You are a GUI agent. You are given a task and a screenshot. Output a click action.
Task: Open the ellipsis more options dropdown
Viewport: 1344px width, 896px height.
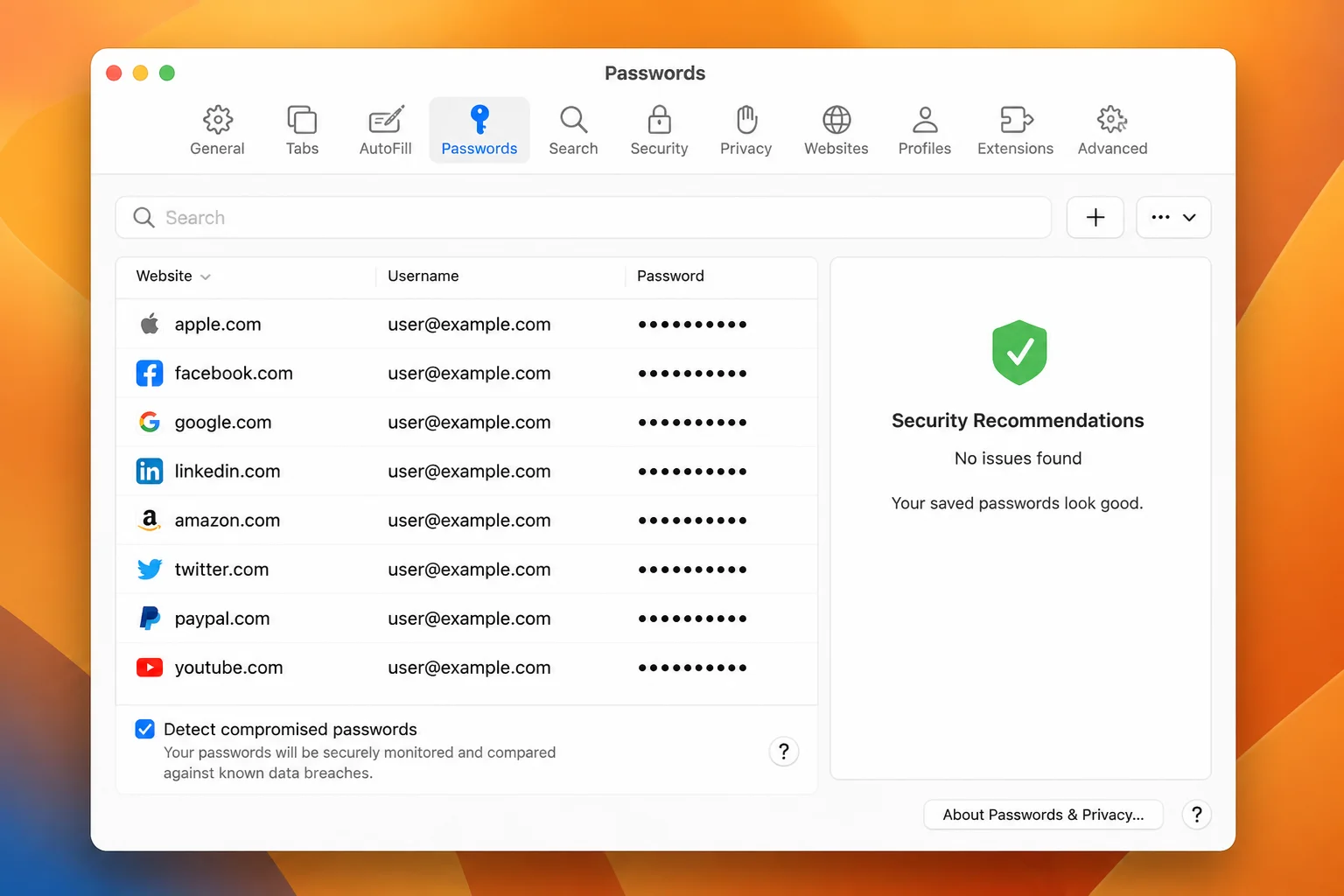click(x=1173, y=217)
